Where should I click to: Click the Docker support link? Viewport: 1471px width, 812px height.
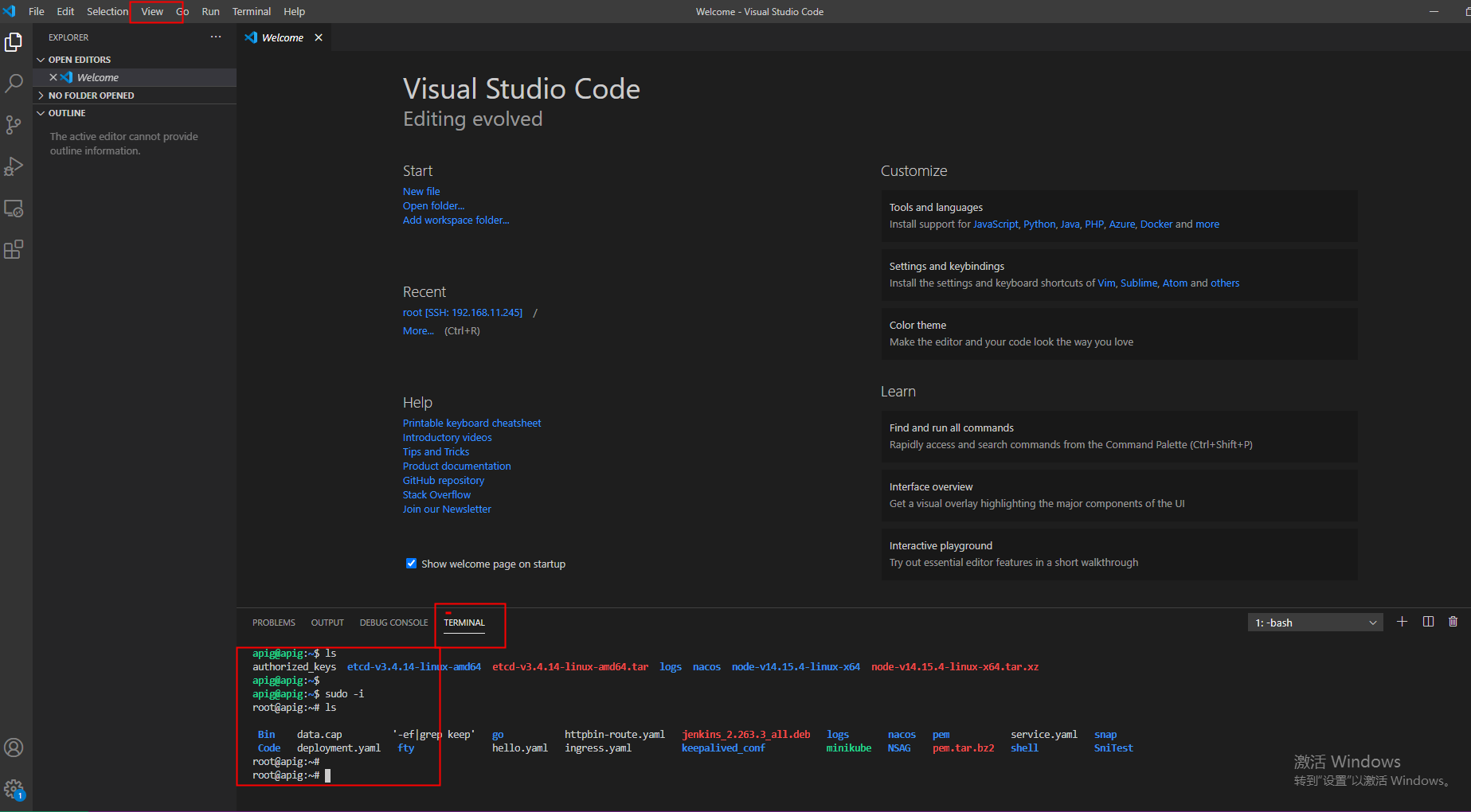pyautogui.click(x=1156, y=224)
